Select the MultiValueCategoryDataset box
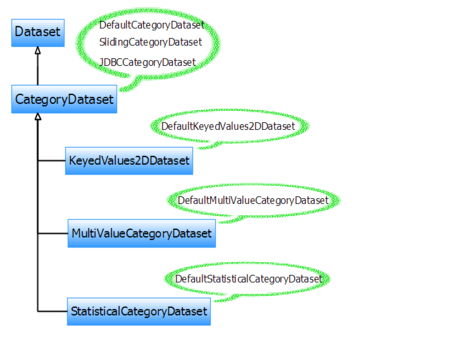Screen dimensions: 450x361 [x=142, y=233]
